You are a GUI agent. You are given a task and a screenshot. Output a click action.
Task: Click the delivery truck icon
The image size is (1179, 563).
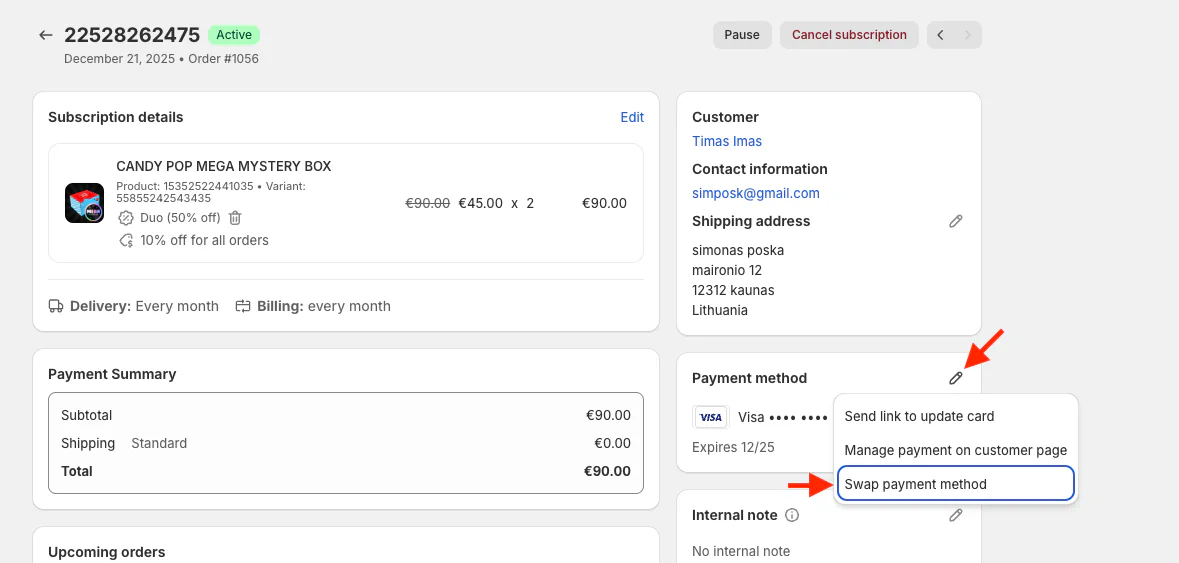point(56,306)
